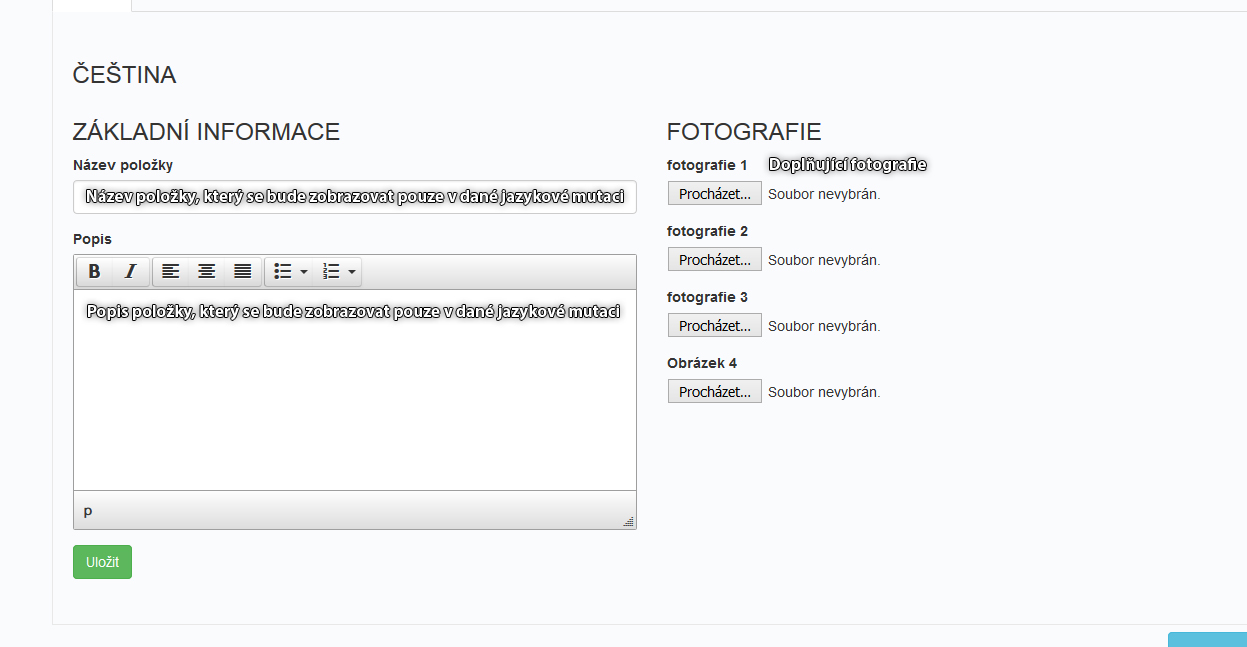Screen dimensions: 1247x647
Task: Click the blue button at bottom right
Action: point(1207,639)
